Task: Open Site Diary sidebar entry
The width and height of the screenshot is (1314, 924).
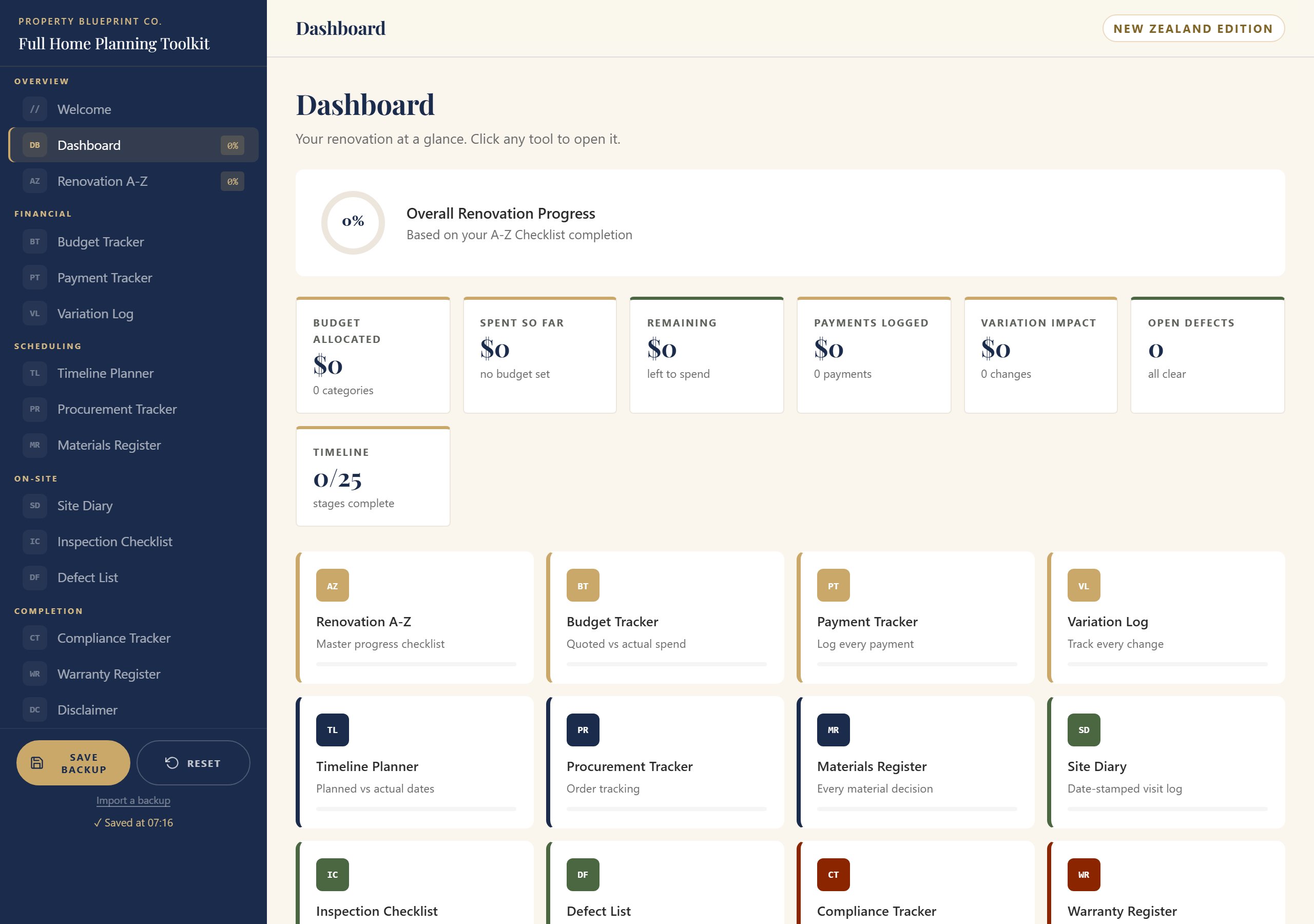Action: 133,506
